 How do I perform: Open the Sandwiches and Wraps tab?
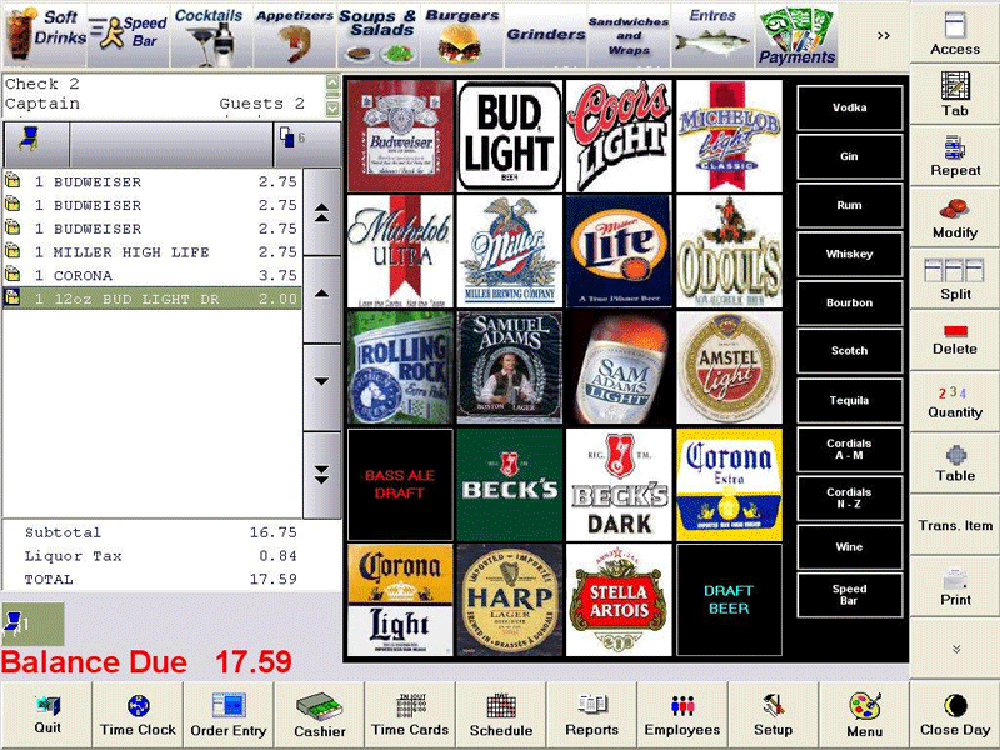pyautogui.click(x=629, y=35)
